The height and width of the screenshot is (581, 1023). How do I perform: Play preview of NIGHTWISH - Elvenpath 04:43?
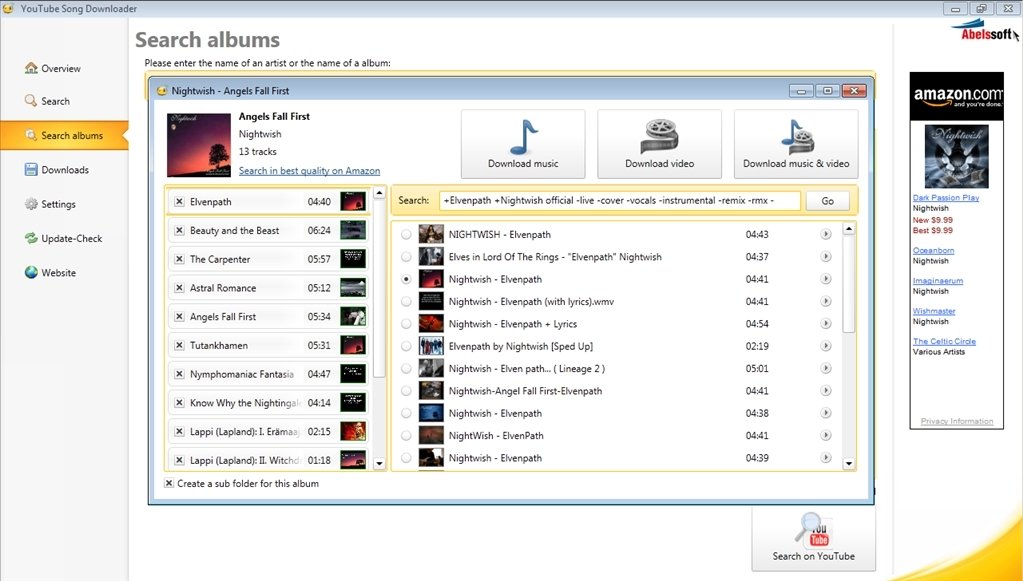825,234
